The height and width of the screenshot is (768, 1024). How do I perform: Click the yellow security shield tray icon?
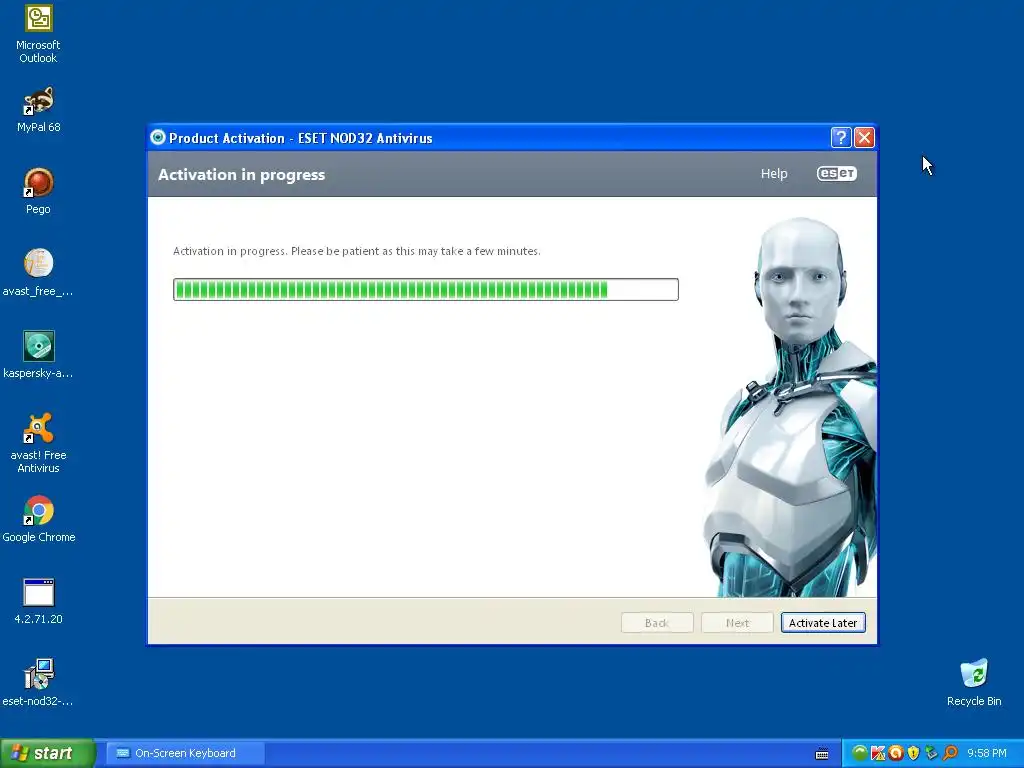tap(914, 753)
